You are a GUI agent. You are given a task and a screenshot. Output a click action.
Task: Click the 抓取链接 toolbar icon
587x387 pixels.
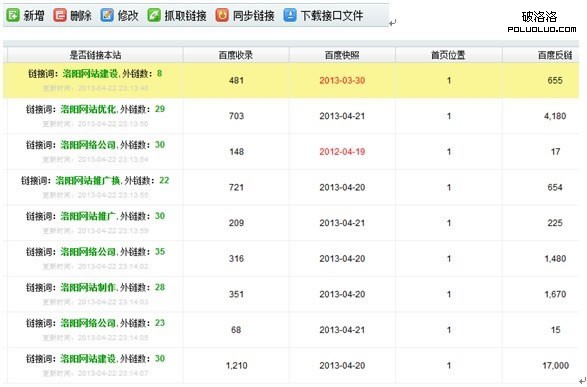(154, 15)
